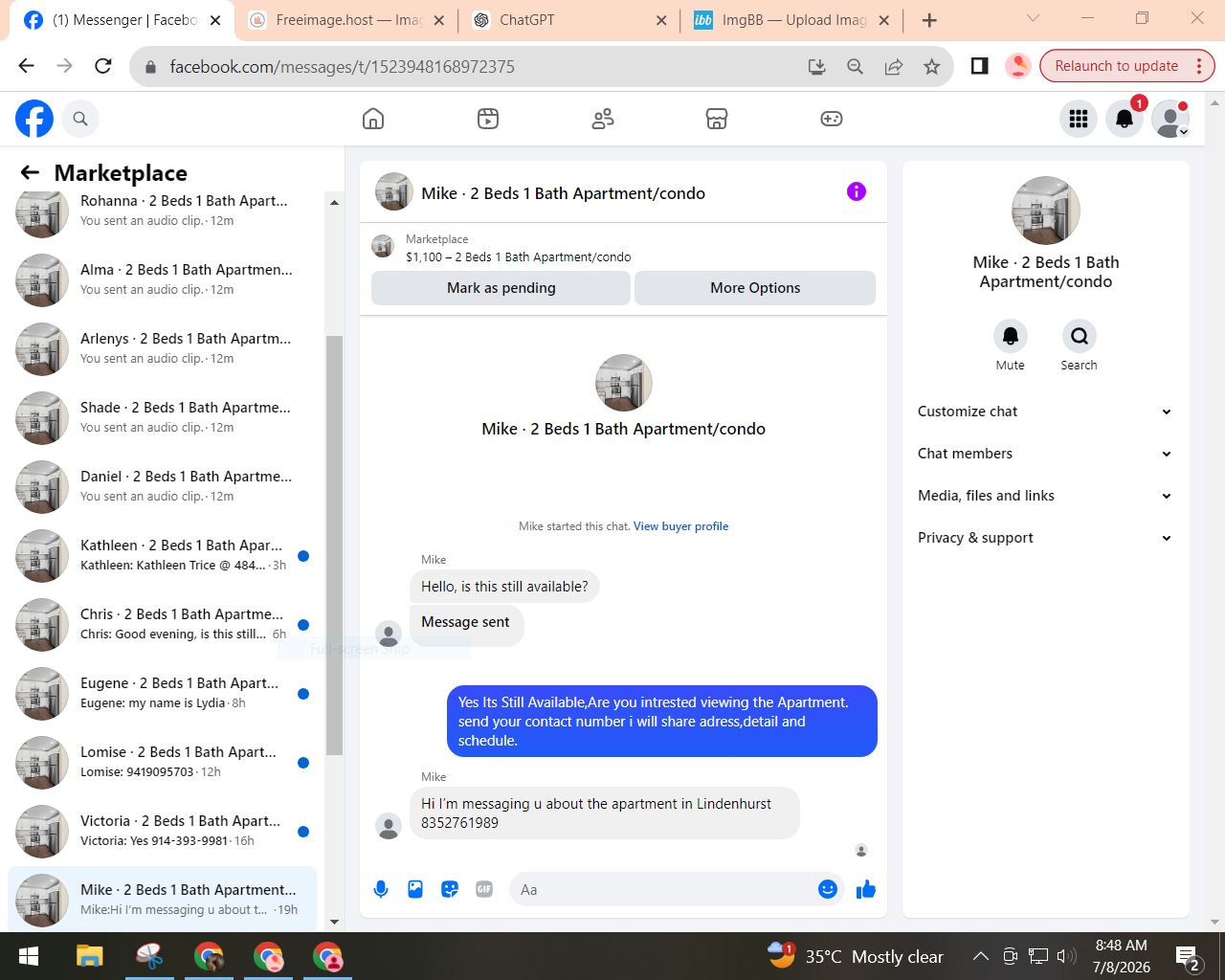1225x980 pixels.
Task: Bookmark this page with star icon
Action: point(931,66)
